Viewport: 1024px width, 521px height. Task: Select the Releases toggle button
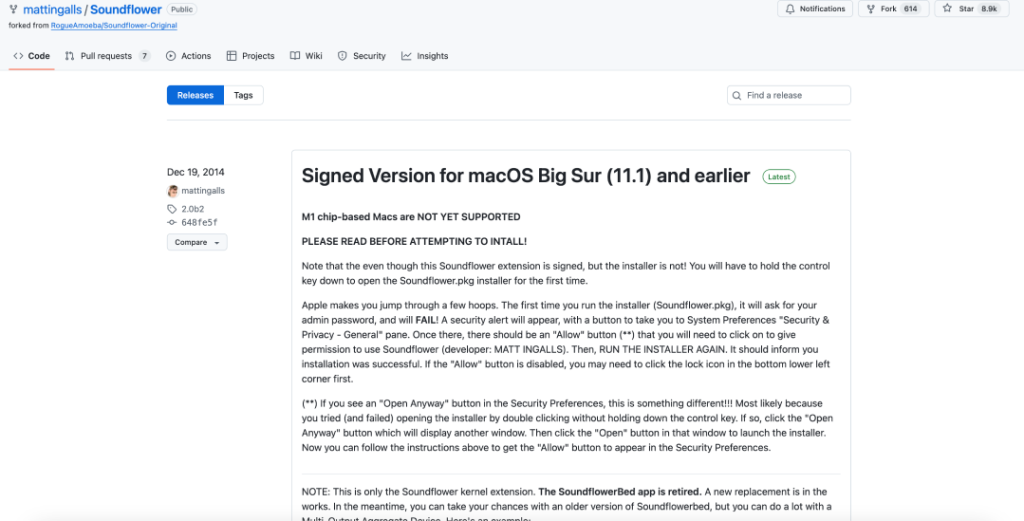pos(195,95)
